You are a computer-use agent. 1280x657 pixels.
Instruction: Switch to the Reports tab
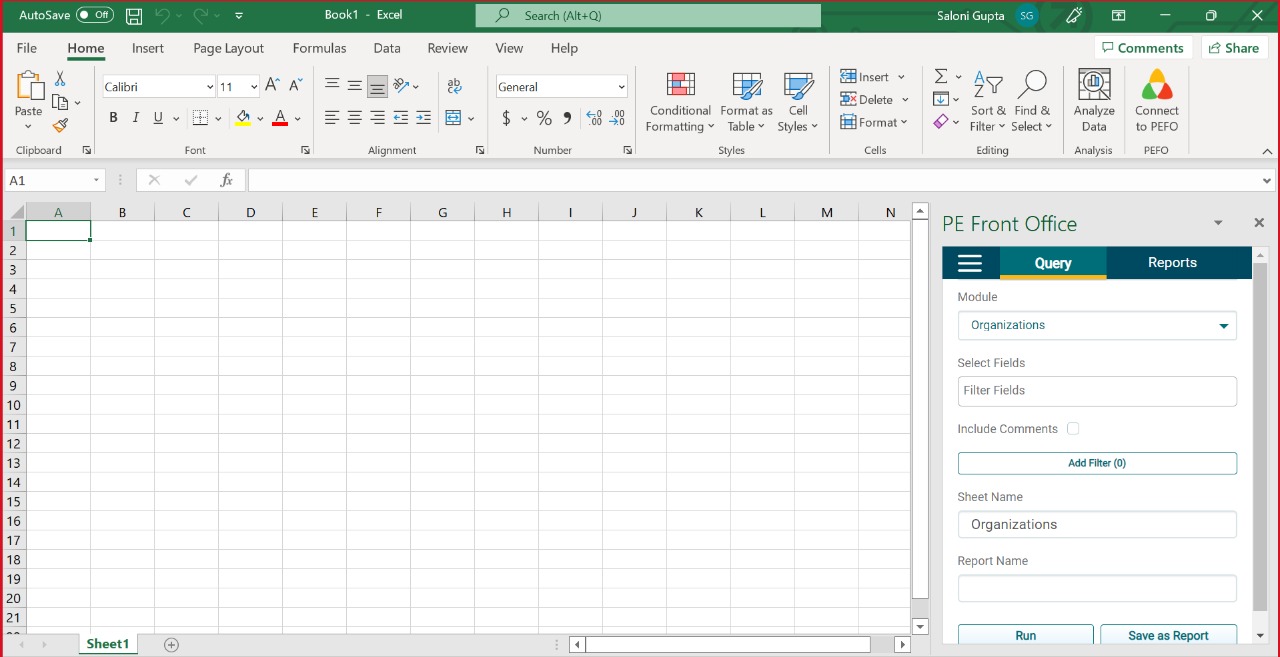pyautogui.click(x=1172, y=263)
